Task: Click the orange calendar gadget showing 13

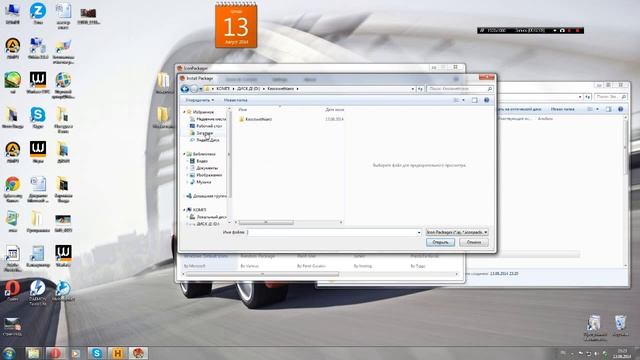Action: click(x=236, y=25)
